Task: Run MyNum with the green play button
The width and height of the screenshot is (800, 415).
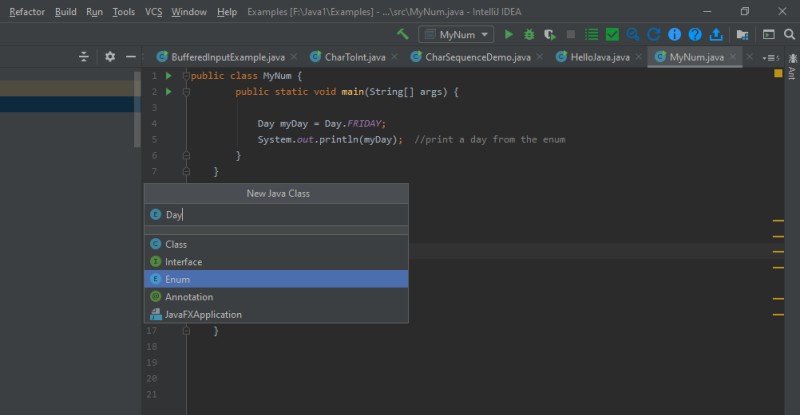Action: pos(508,34)
